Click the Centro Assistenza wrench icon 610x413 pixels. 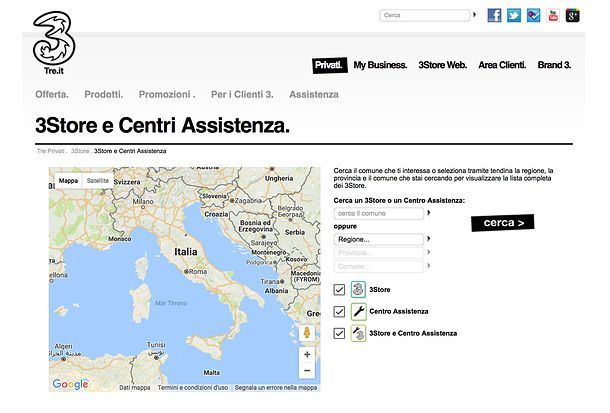[358, 312]
